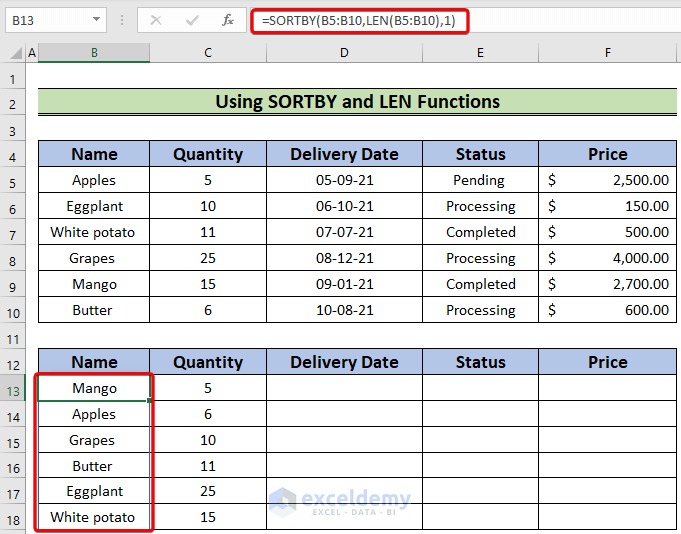Select the '08-12-21' date cell
Image resolution: width=681 pixels, height=534 pixels.
(344, 258)
